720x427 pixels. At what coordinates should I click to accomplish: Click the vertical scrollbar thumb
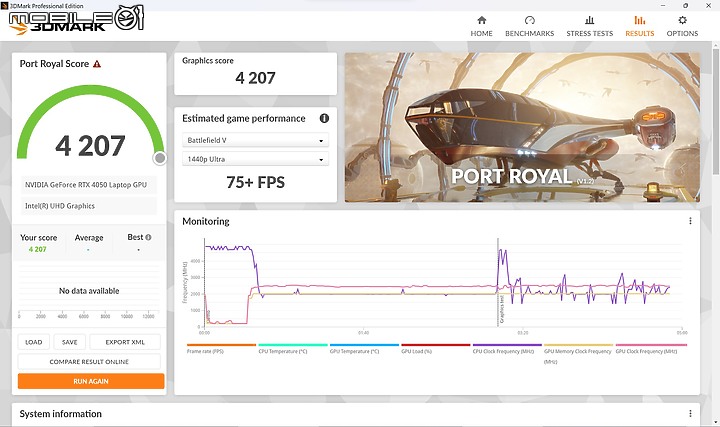point(715,110)
